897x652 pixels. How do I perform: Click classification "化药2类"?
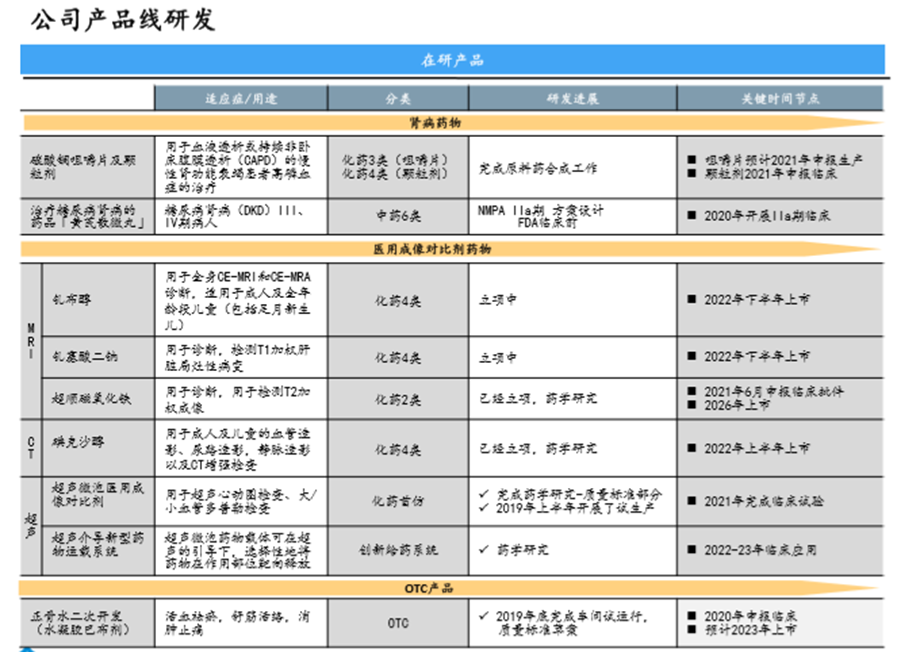[x=398, y=399]
